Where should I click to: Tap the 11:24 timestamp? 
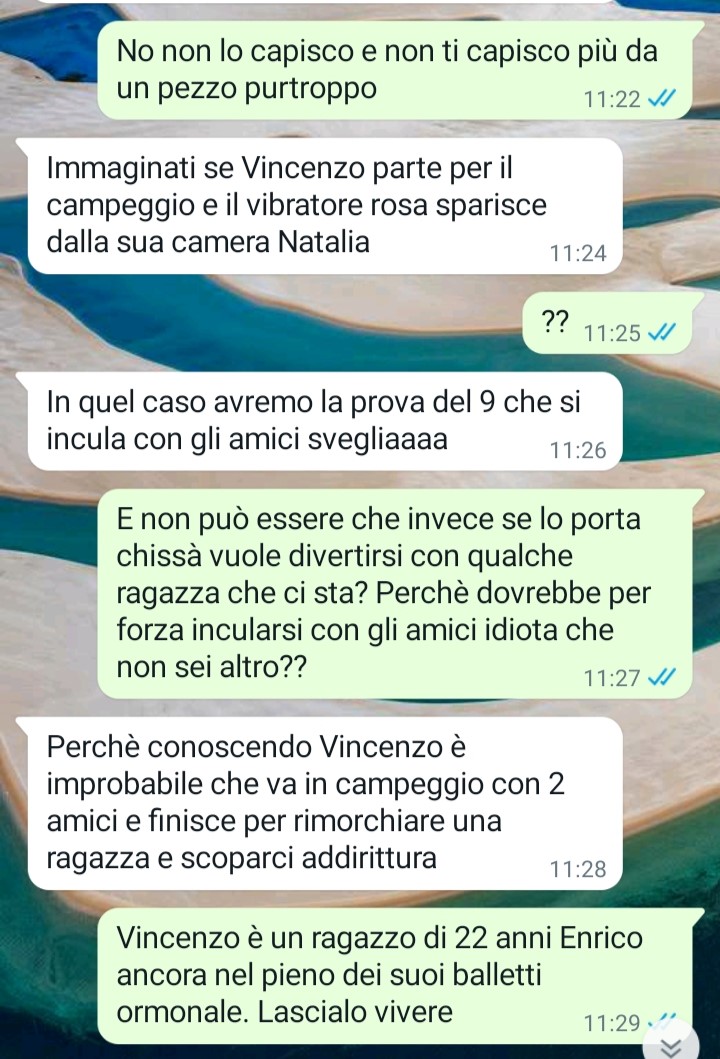578,253
